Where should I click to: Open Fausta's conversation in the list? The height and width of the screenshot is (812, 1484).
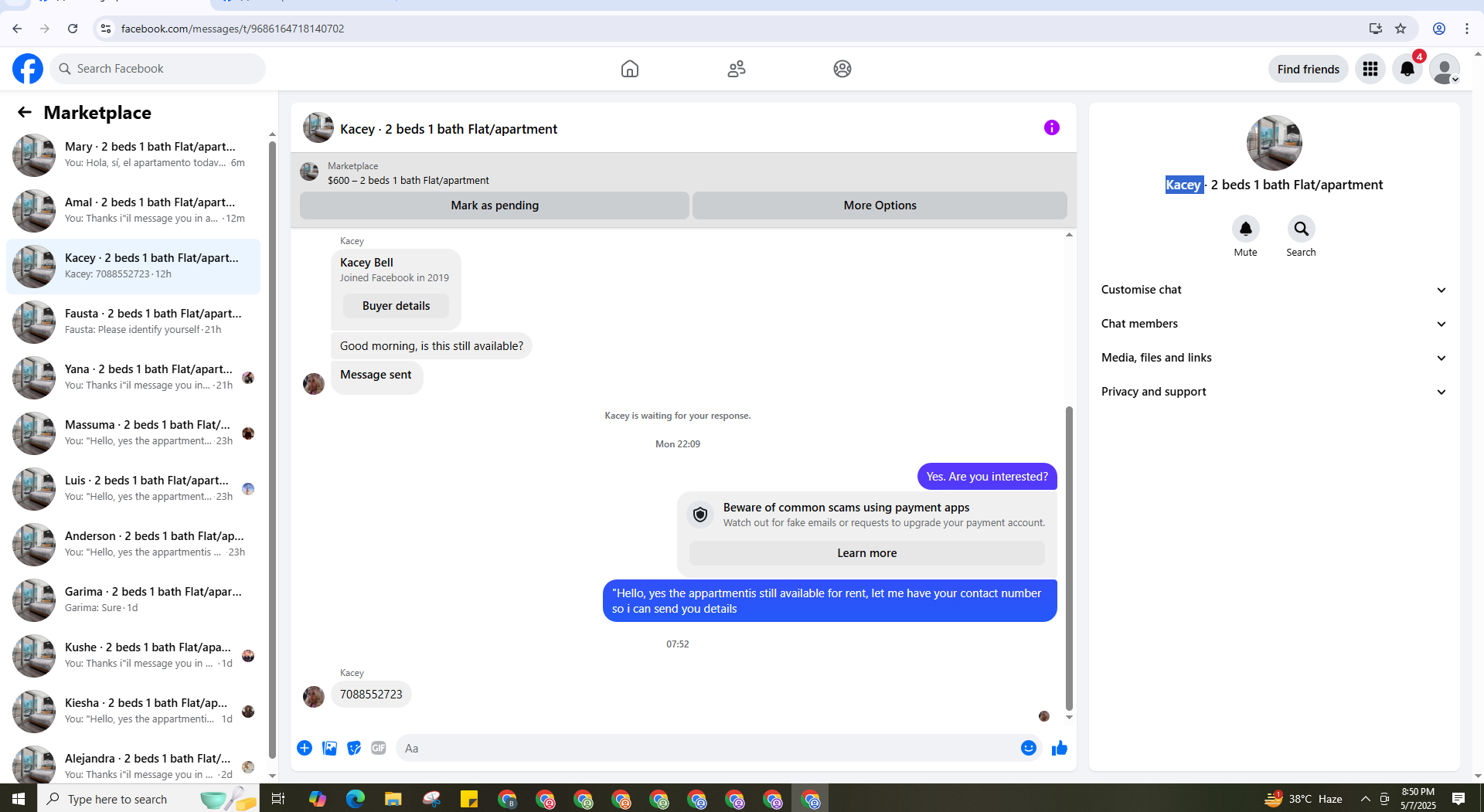click(133, 321)
